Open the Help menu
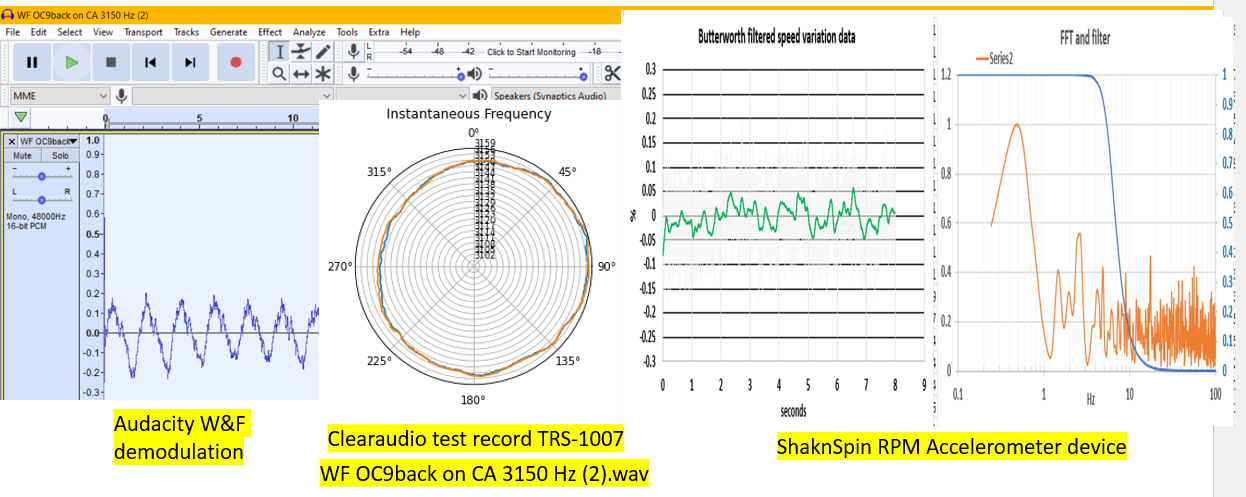This screenshot has height=497, width=1246. [x=410, y=32]
